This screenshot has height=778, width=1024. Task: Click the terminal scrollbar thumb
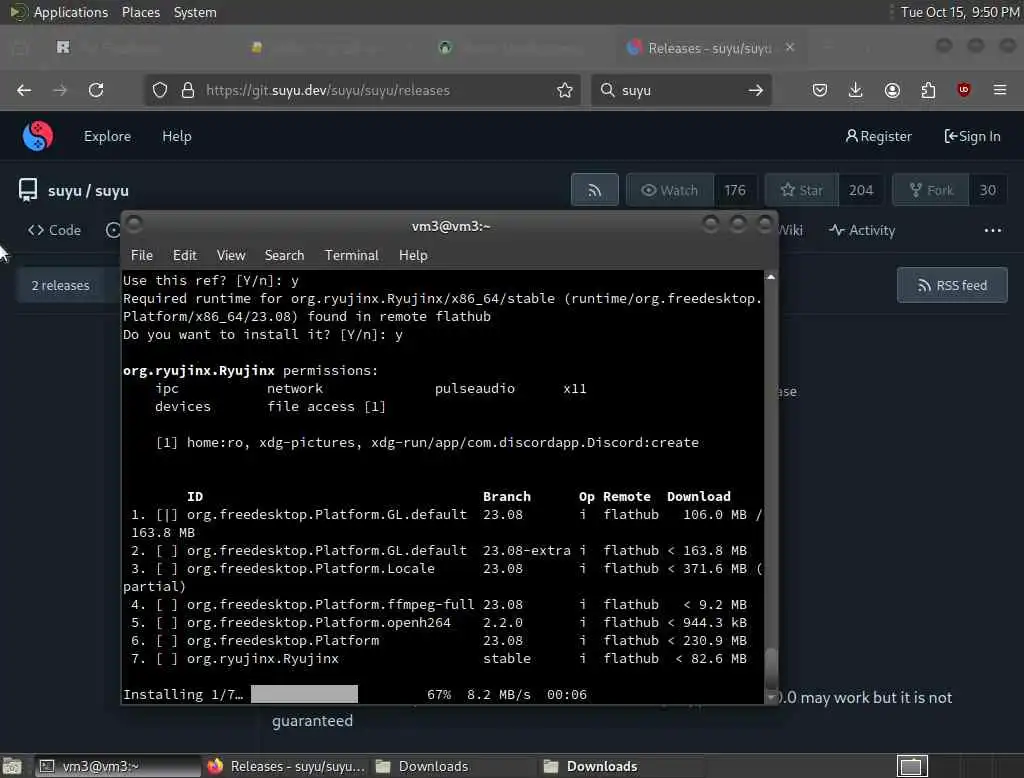click(771, 668)
